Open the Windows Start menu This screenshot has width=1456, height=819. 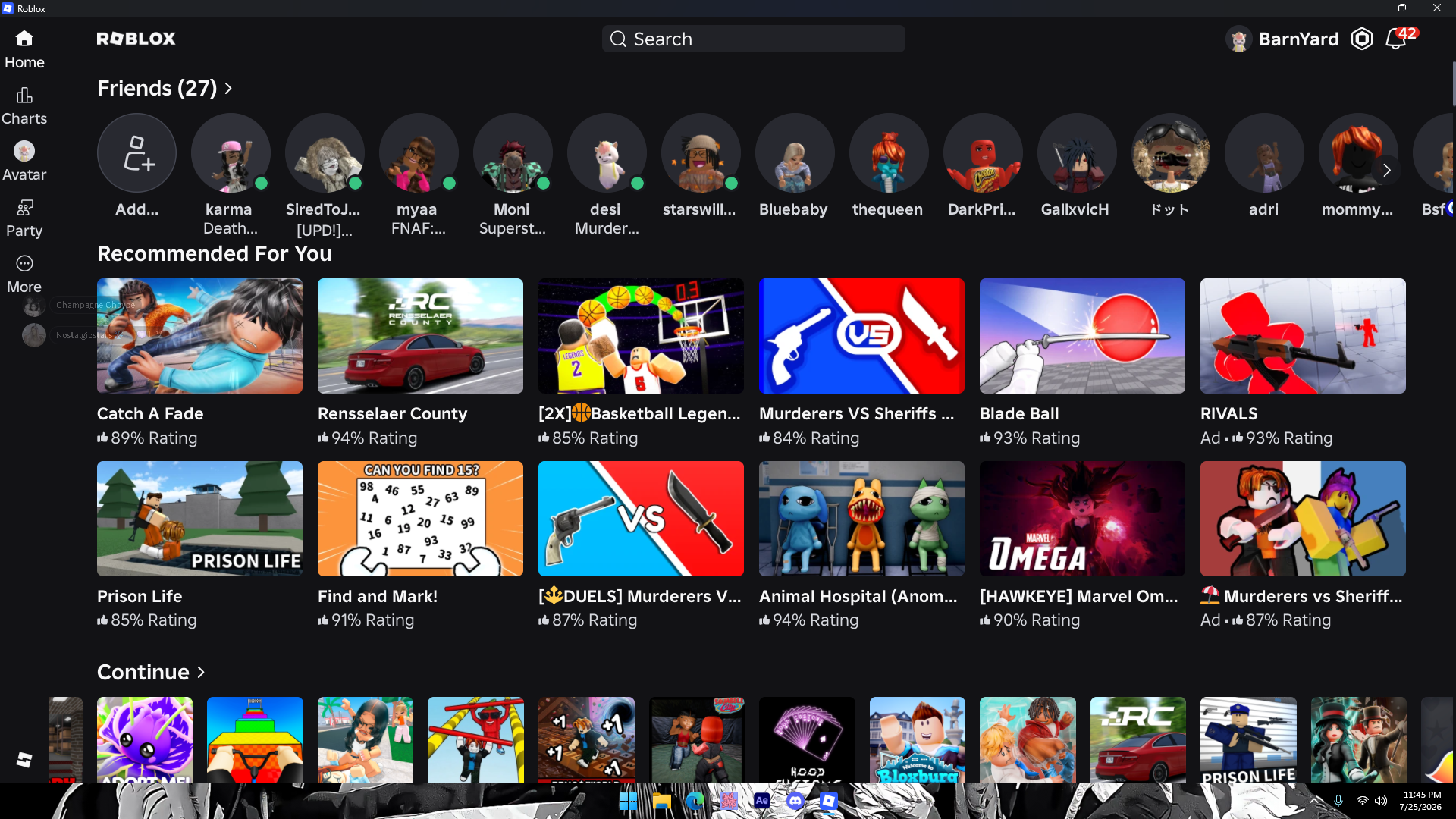pyautogui.click(x=628, y=801)
